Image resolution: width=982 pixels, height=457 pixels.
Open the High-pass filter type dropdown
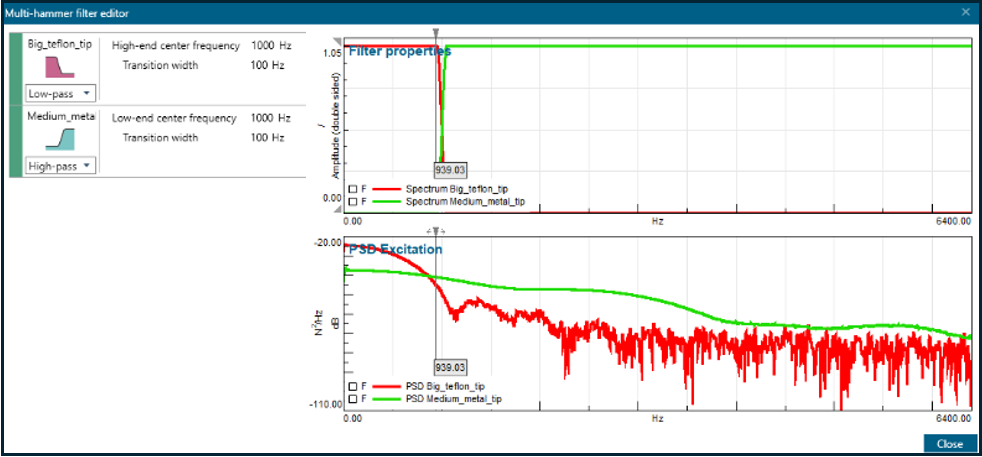point(60,166)
